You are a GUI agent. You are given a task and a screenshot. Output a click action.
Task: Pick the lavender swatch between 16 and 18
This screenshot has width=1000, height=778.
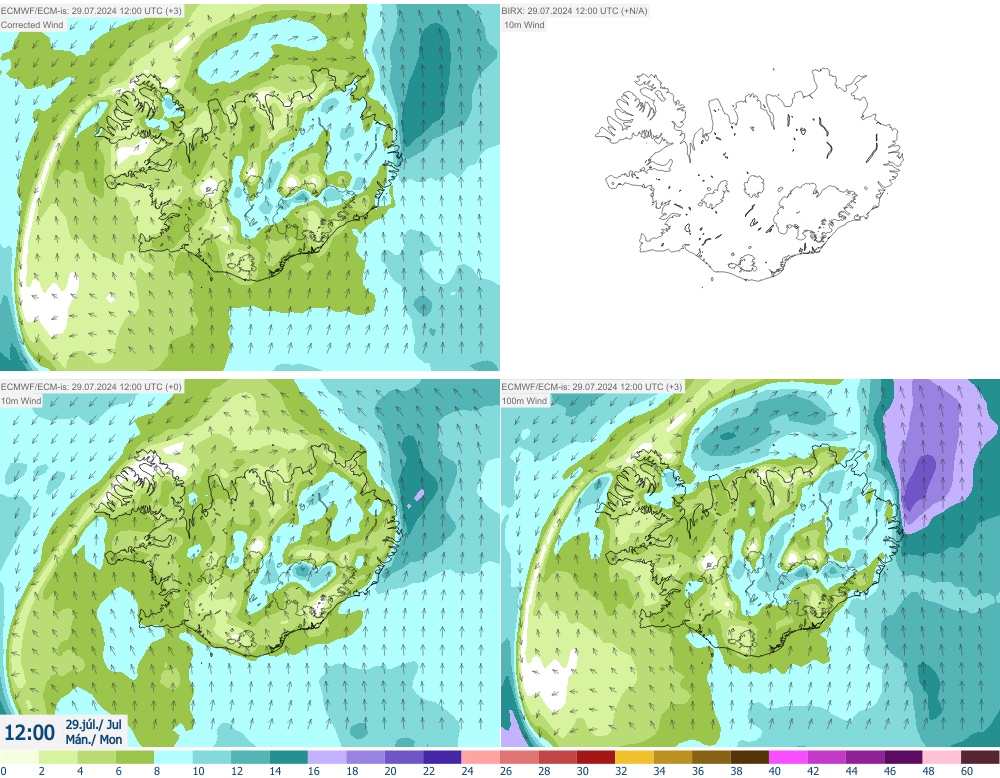[327, 757]
